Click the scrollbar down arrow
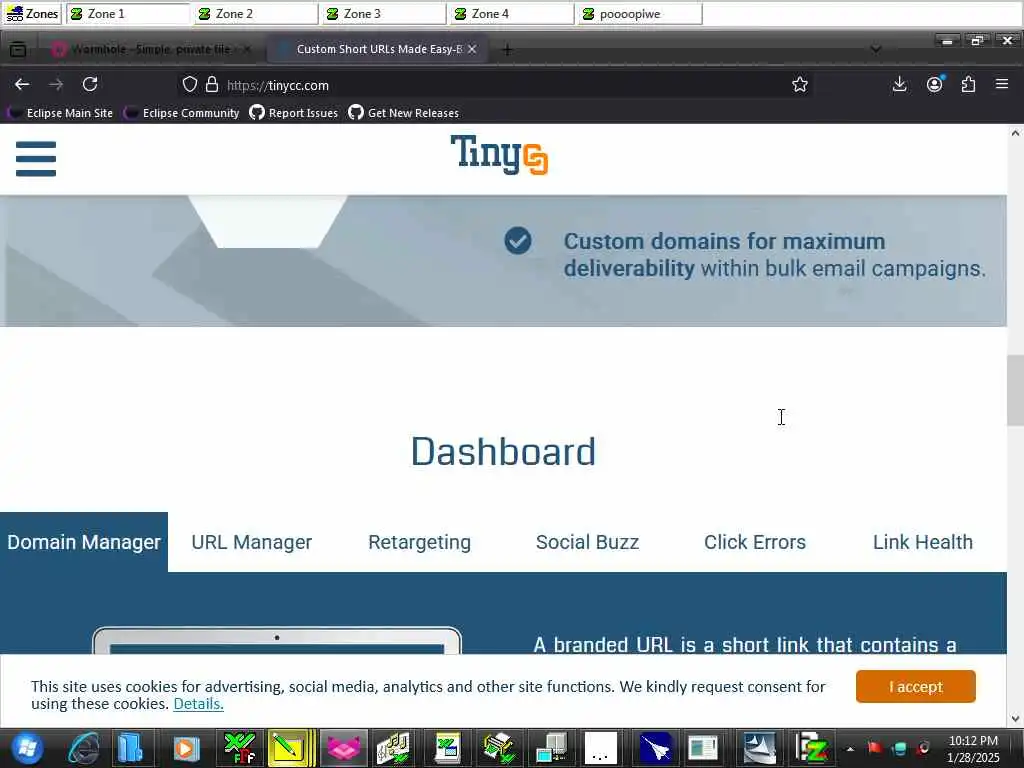 click(x=1015, y=719)
